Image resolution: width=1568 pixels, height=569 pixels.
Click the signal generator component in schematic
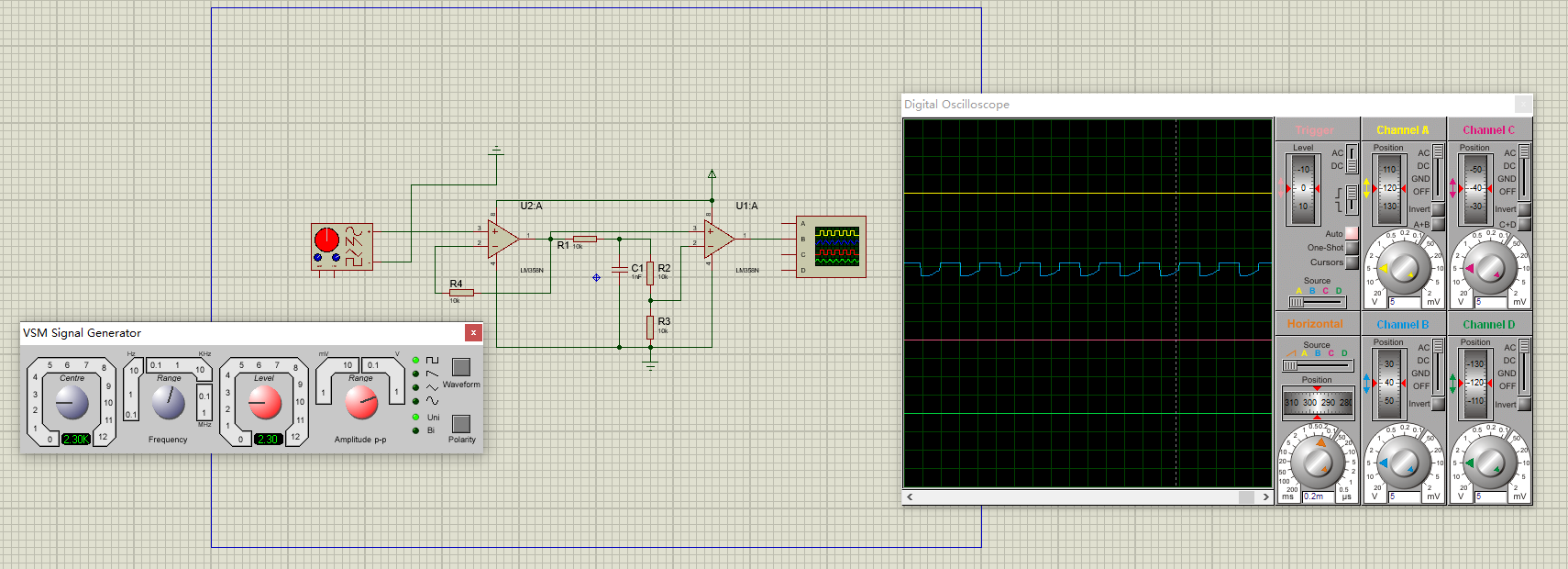341,248
